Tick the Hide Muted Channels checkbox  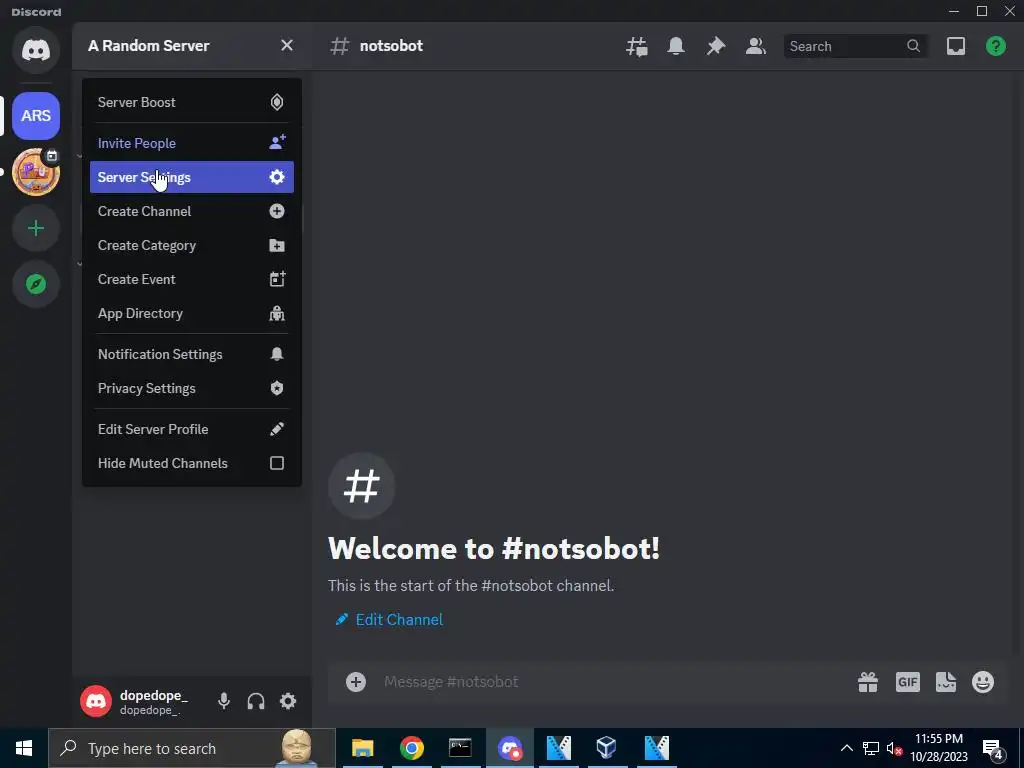277,463
